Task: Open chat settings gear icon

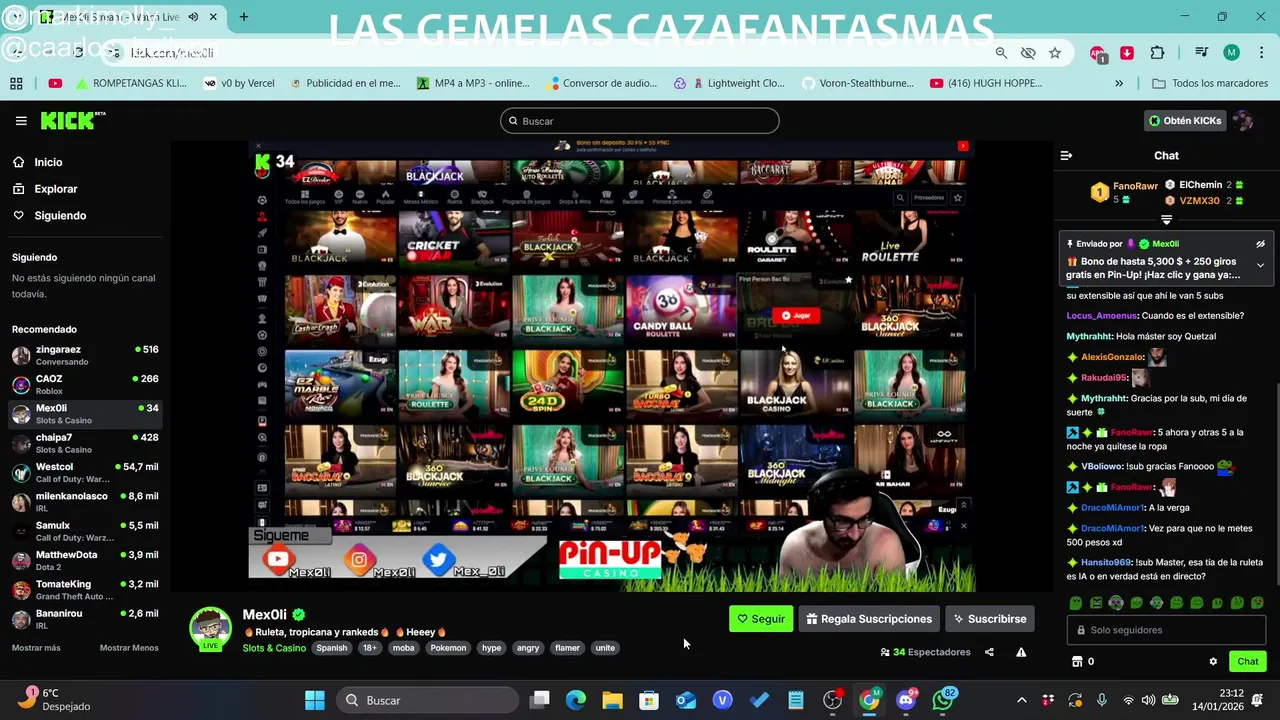Action: [x=1213, y=662]
